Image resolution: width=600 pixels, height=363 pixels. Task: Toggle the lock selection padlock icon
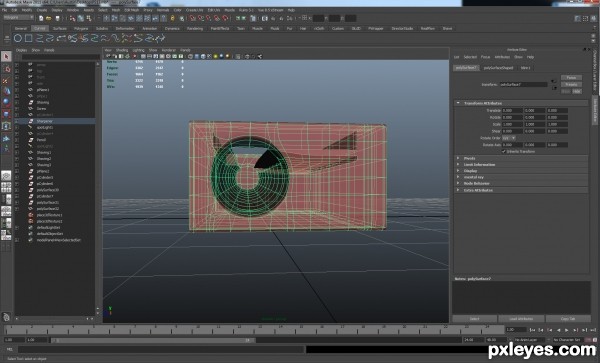pos(173,18)
